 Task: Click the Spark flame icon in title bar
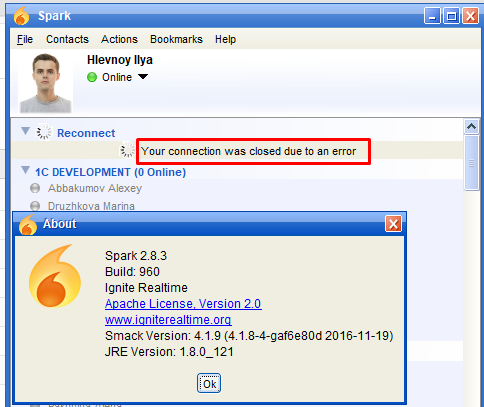[21, 16]
